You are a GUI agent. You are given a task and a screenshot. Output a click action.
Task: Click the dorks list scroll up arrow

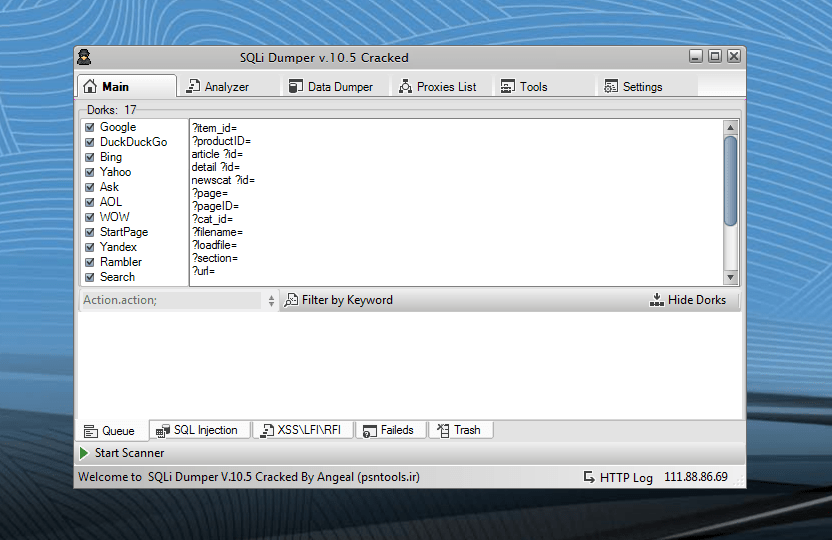[x=731, y=127]
